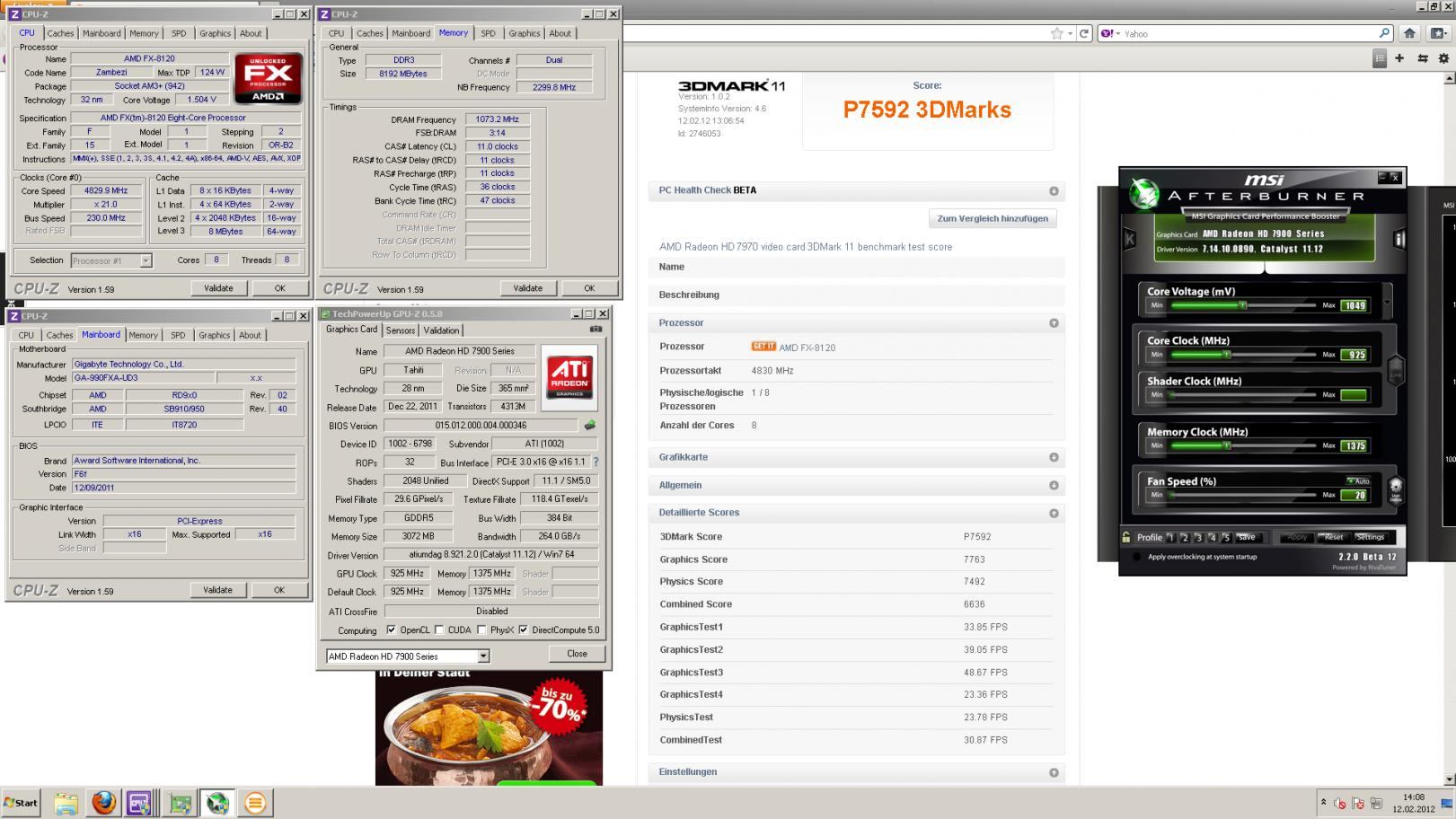Open the graphics card selector dropdown in GPU-Z

(x=483, y=656)
